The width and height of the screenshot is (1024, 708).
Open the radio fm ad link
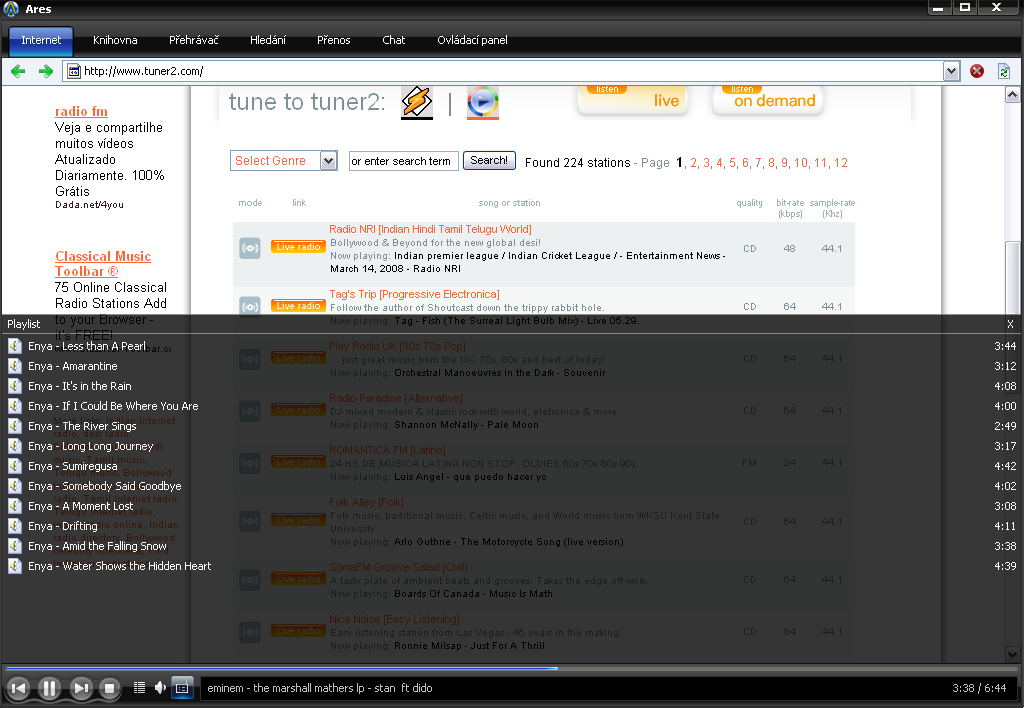(81, 111)
